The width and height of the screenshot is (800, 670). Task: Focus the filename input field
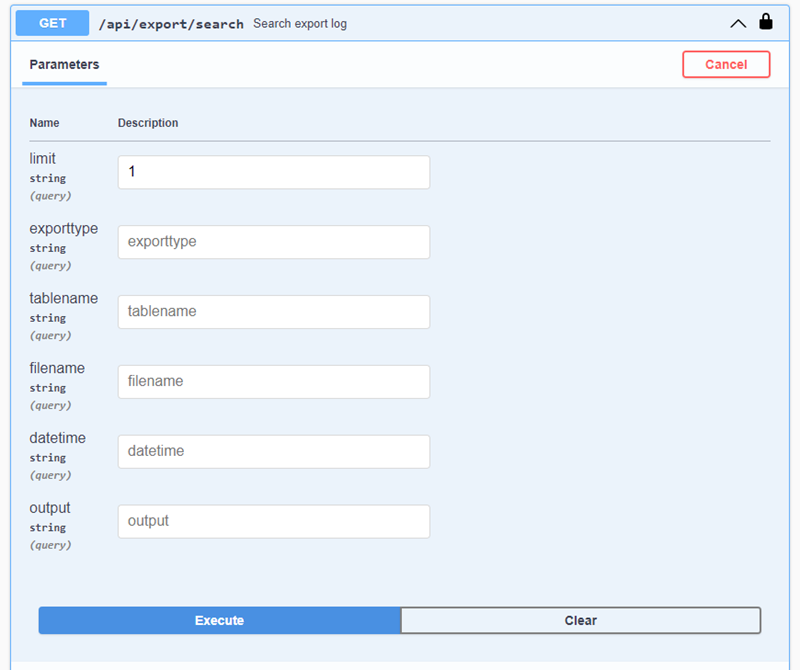click(x=273, y=382)
